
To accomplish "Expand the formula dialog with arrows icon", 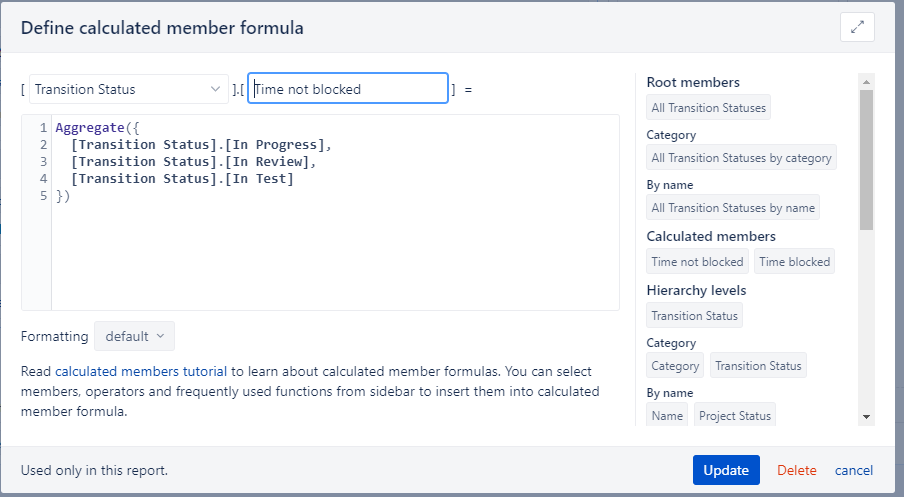I will tap(857, 27).
